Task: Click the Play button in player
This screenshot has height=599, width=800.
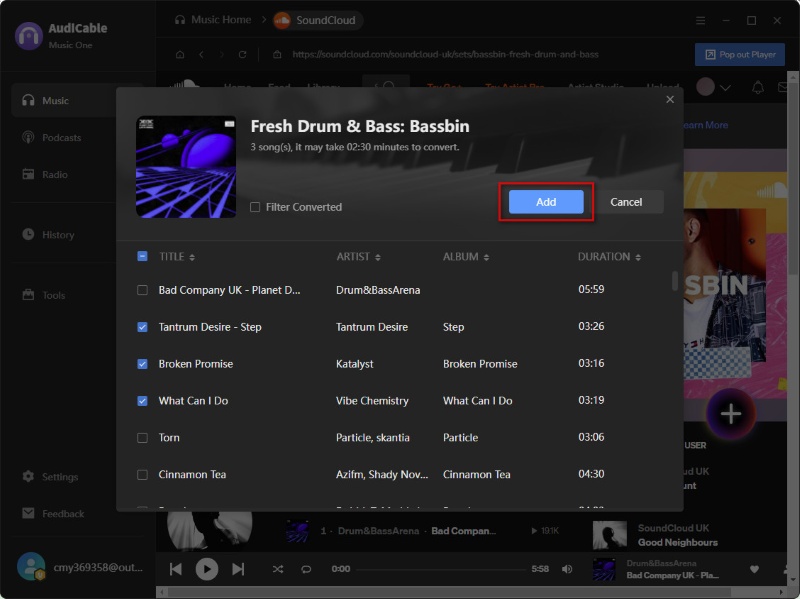Action: (x=207, y=569)
